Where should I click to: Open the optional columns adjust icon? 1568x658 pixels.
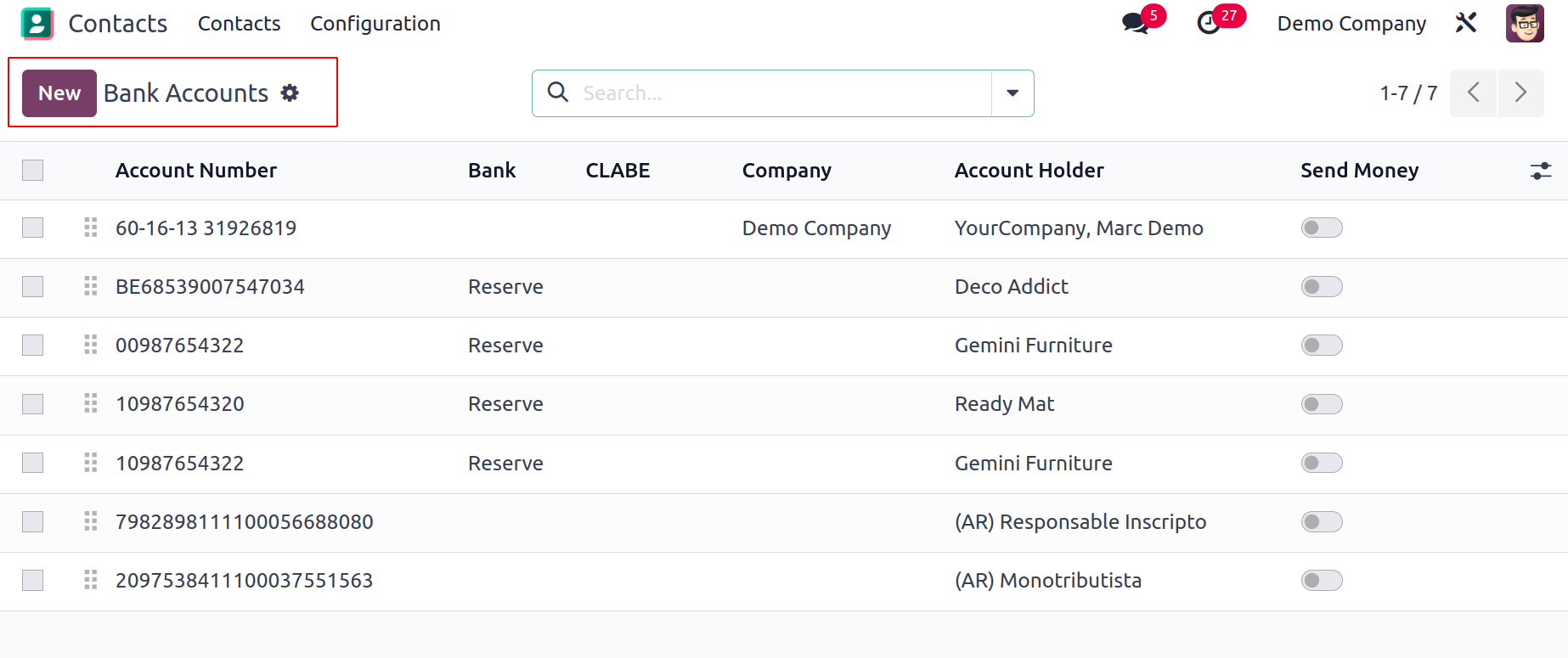coord(1541,171)
